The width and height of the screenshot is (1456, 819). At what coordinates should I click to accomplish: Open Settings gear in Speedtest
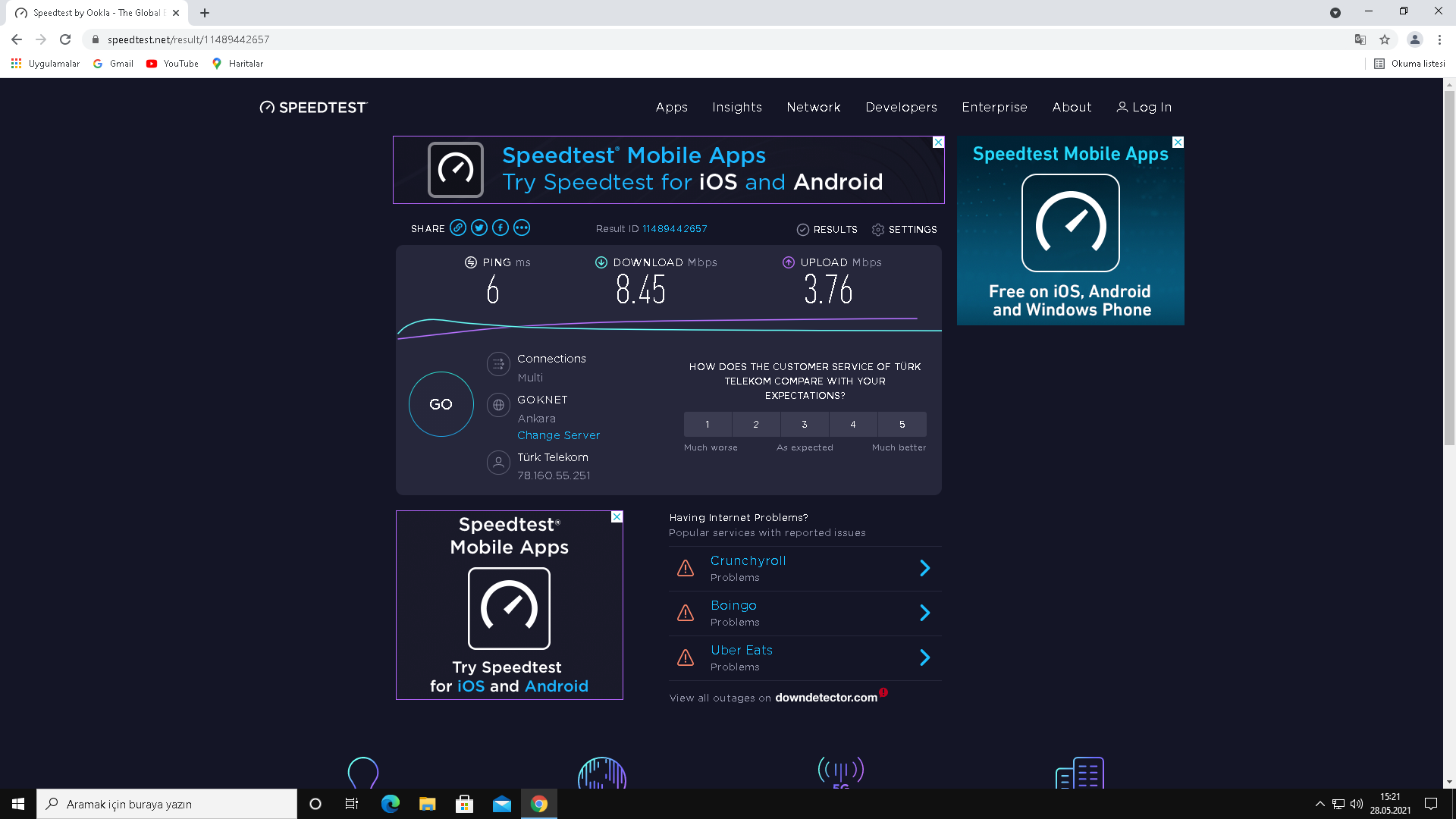pos(878,229)
